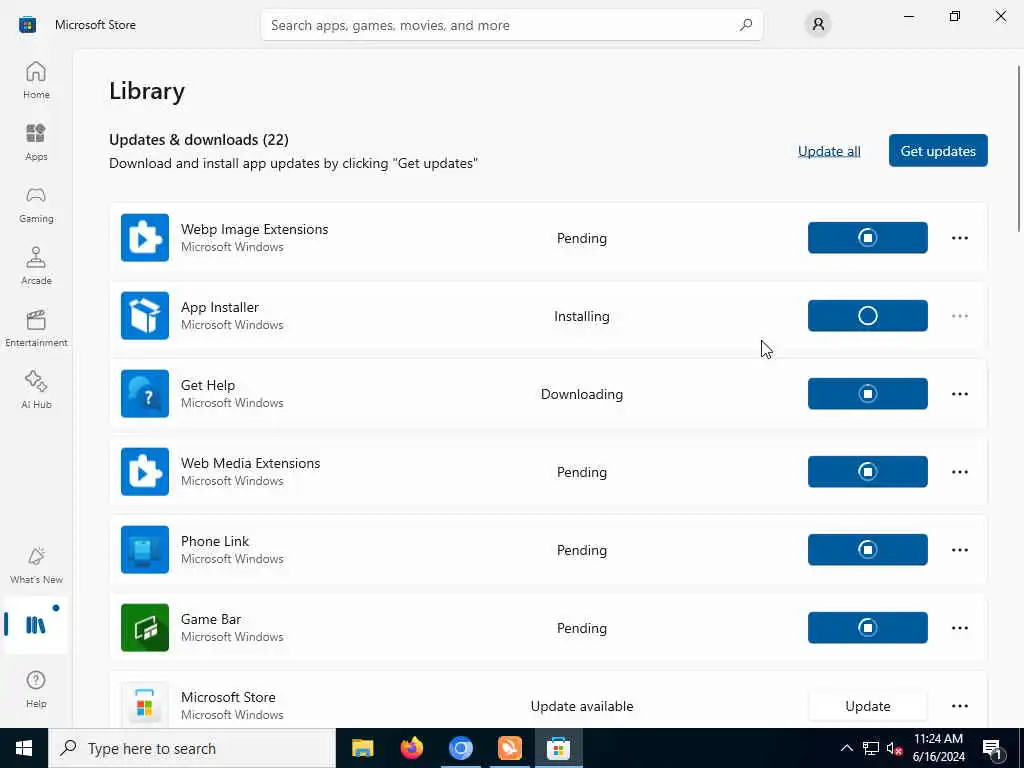Select the Library icon in sidebar
Image resolution: width=1024 pixels, height=768 pixels.
click(36, 625)
